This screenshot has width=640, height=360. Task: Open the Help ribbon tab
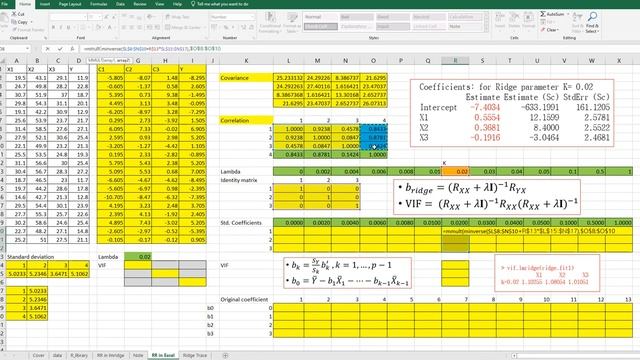point(177,4)
